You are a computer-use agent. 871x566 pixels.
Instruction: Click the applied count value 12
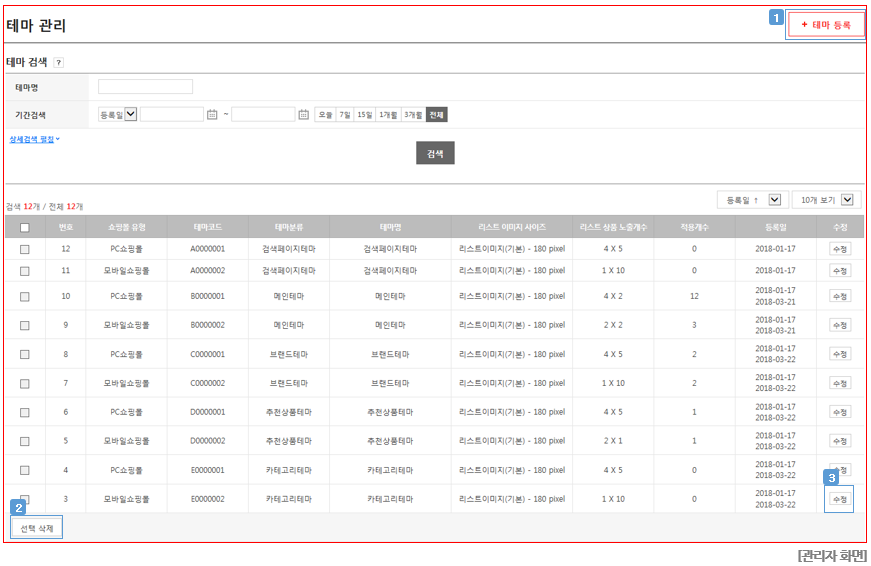[694, 296]
